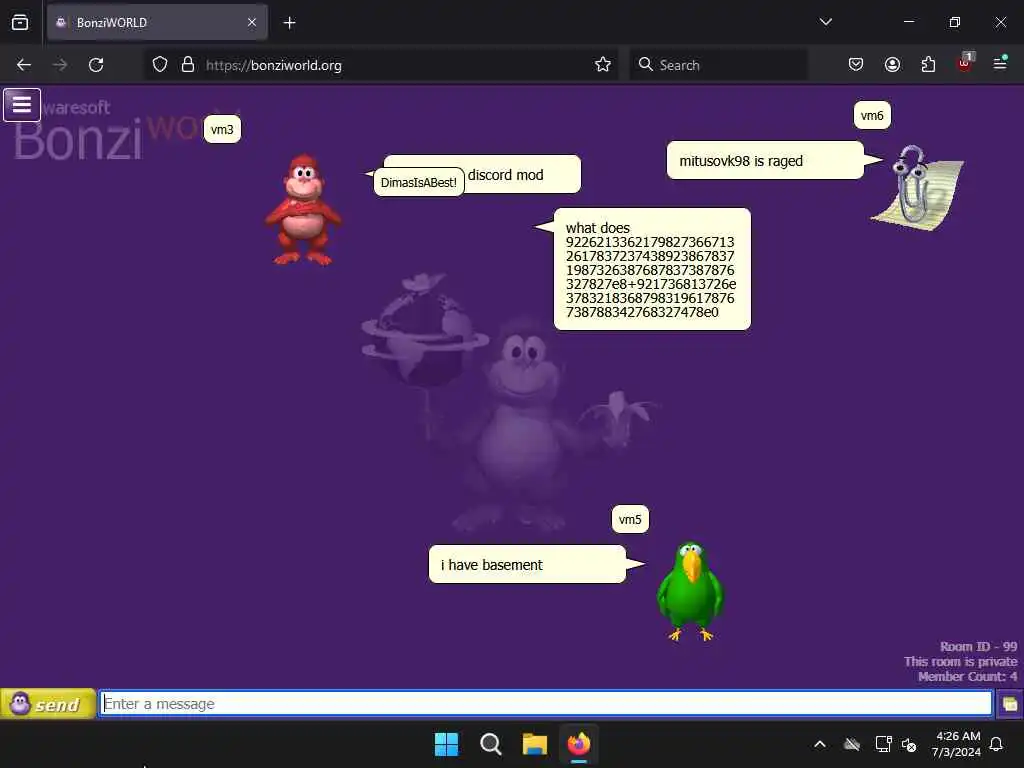Close the BonziWORLD tab
Screen dimensions: 1024x768
[252, 22]
